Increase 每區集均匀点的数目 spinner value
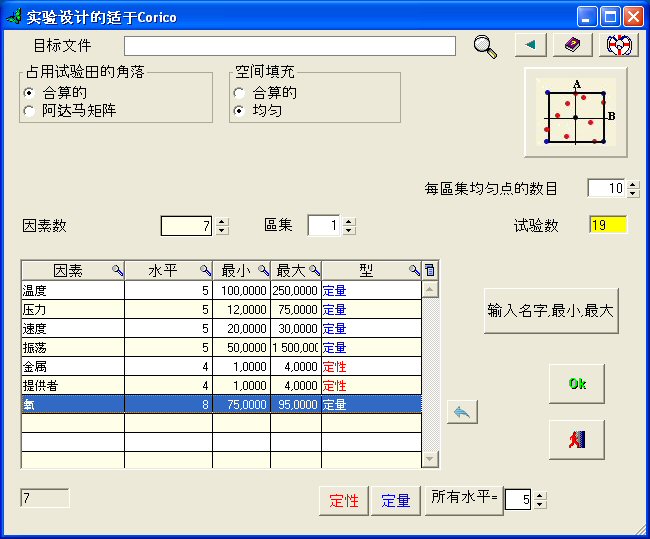This screenshot has height=539, width=650. tap(633, 184)
